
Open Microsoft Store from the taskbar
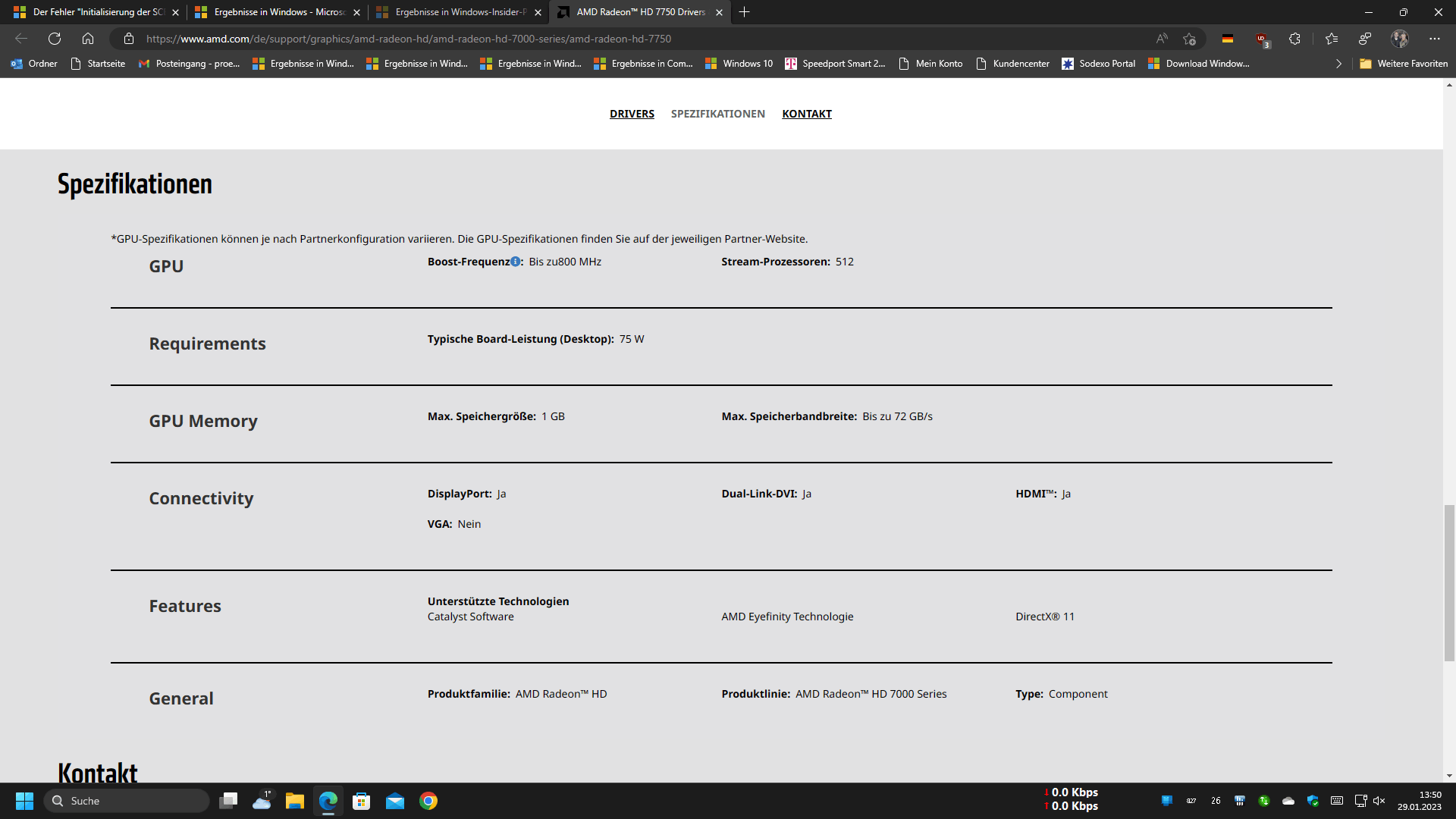(362, 801)
